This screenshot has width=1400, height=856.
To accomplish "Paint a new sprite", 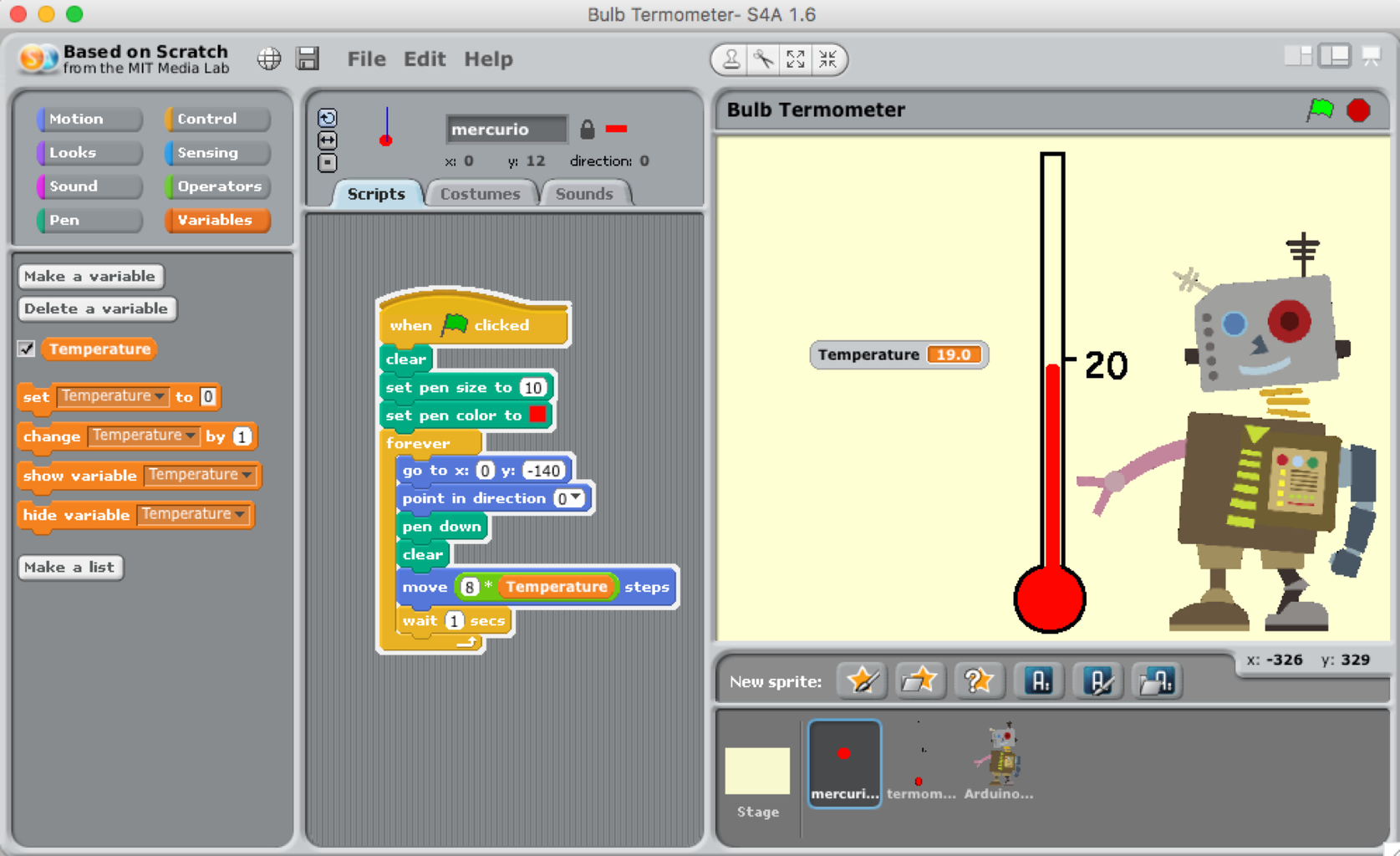I will point(862,680).
